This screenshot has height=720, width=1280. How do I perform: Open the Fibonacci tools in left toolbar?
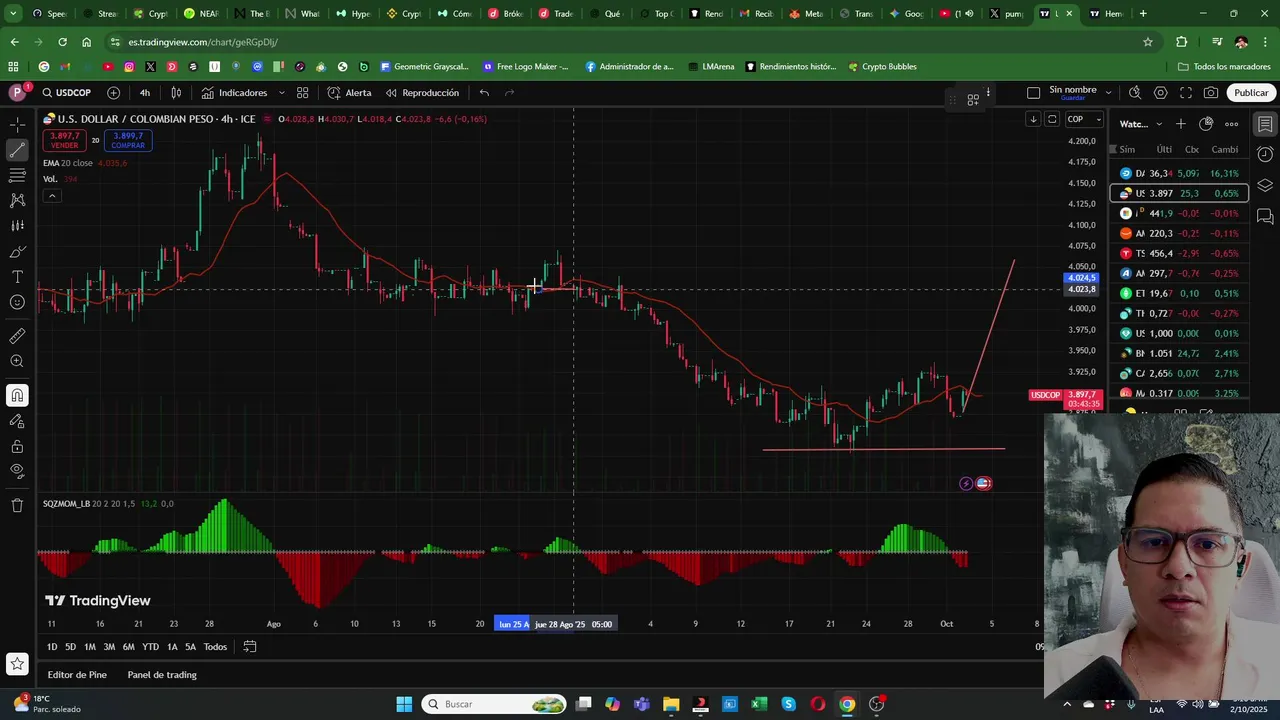(x=17, y=175)
